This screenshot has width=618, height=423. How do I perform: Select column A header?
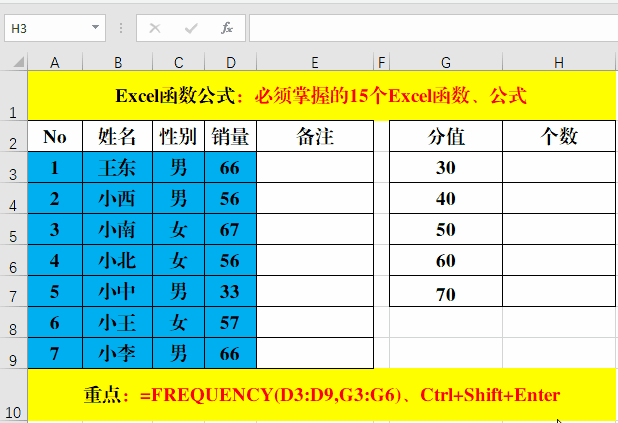click(55, 62)
